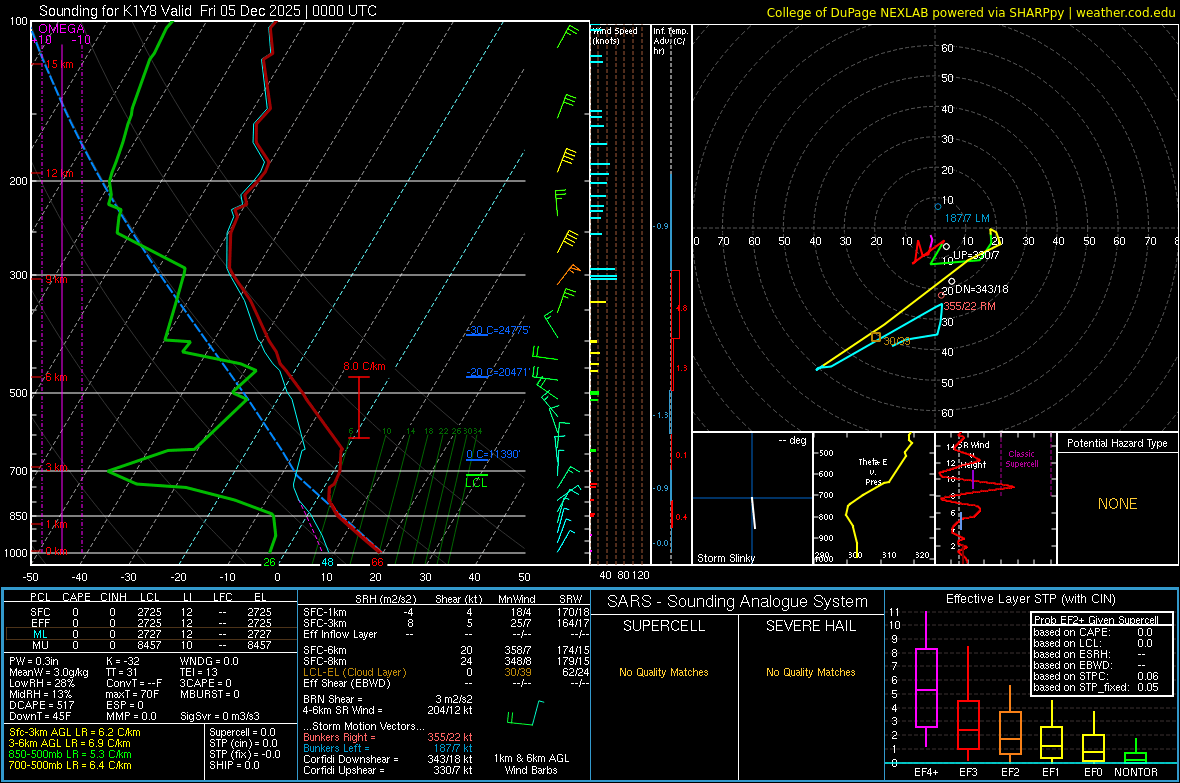Click the K = -32 index value
This screenshot has width=1180, height=783.
[x=123, y=661]
